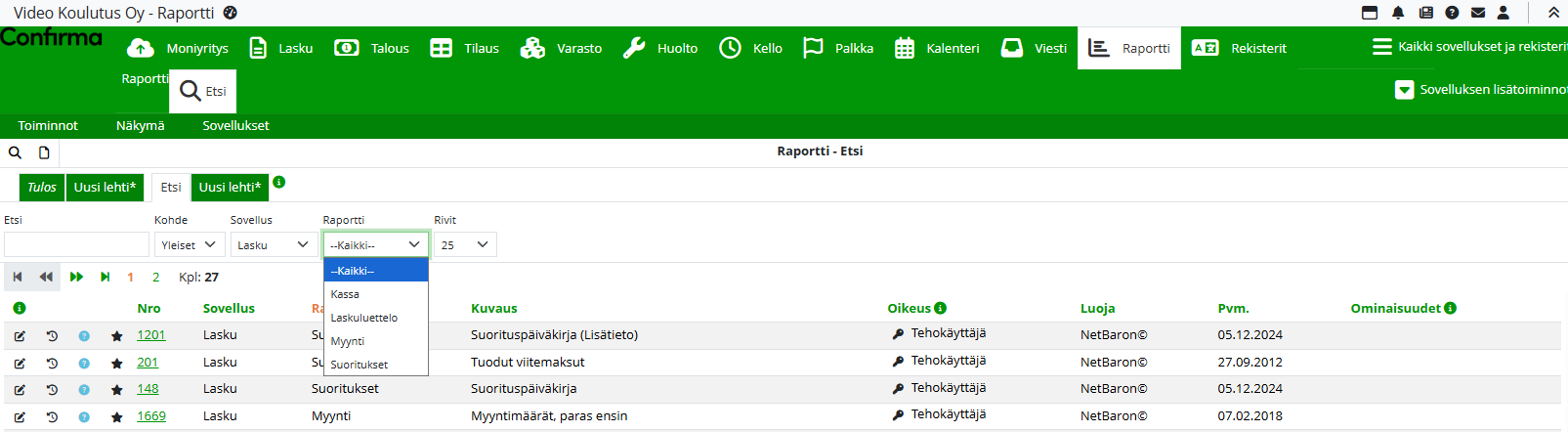The image size is (1568, 432).
Task: Select Laskuluettelo from the Raportti dropdown list
Action: point(364,318)
